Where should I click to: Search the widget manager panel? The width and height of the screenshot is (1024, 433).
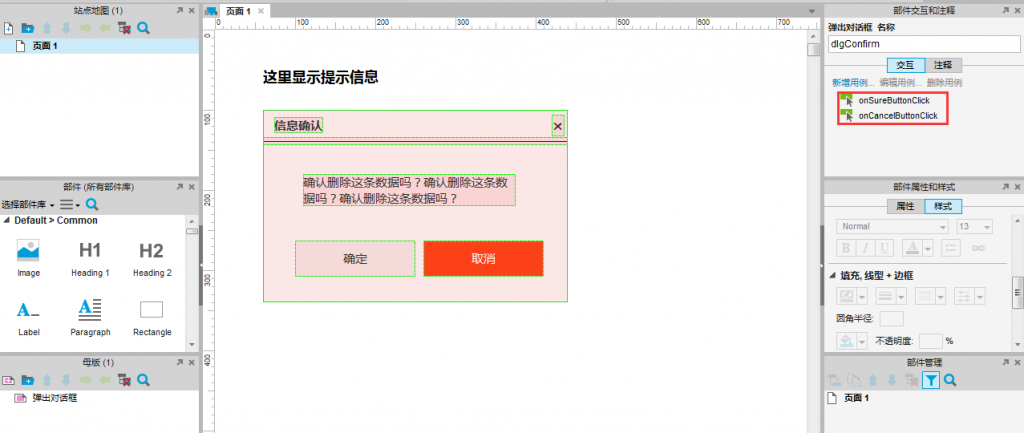tap(950, 379)
